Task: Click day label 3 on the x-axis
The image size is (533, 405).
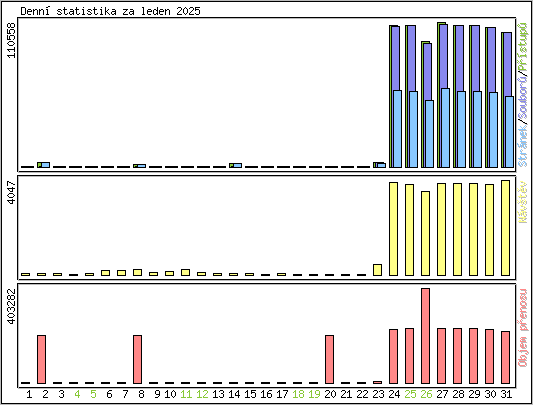Action: pyautogui.click(x=61, y=394)
